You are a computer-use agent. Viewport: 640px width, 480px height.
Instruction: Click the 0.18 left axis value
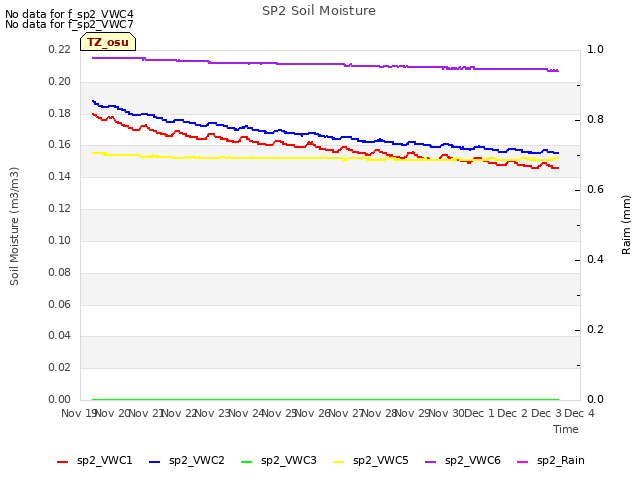(x=60, y=113)
